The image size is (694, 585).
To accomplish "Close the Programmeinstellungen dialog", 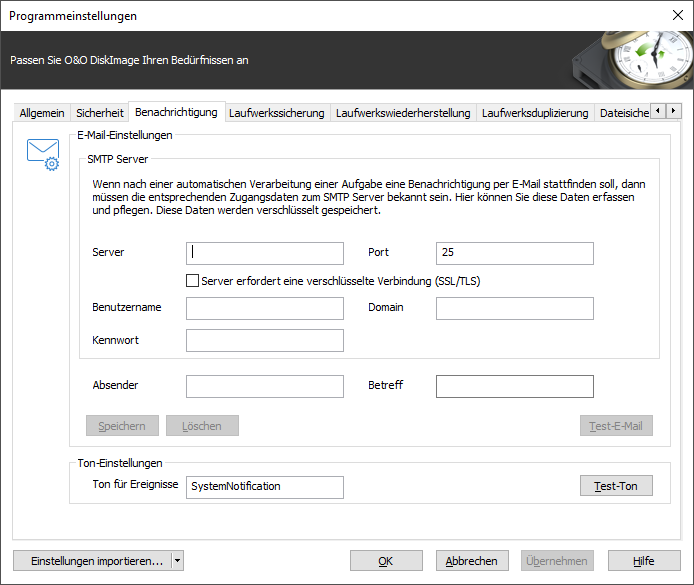I will pos(678,15).
